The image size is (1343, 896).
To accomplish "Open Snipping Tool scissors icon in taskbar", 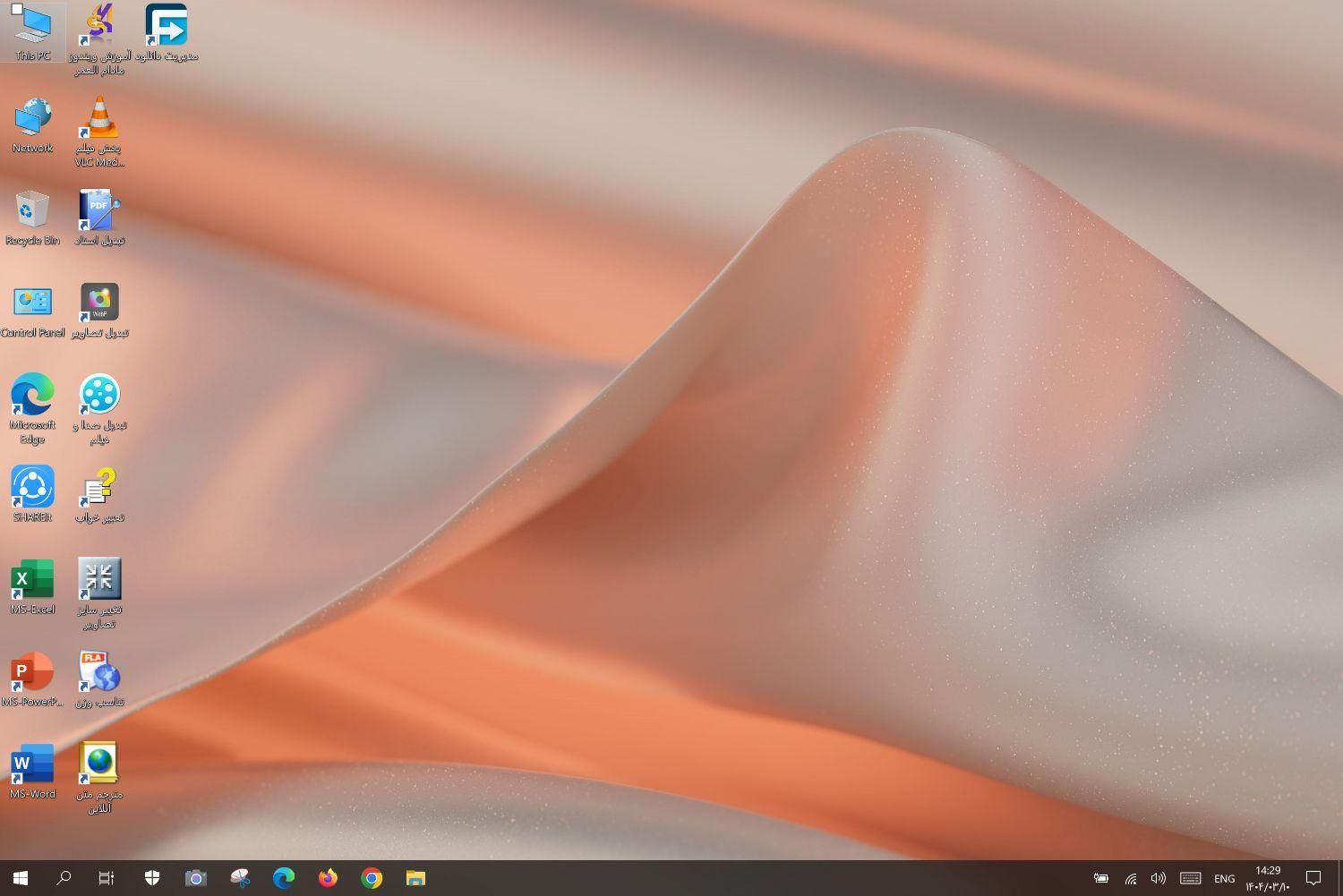I will [x=240, y=878].
